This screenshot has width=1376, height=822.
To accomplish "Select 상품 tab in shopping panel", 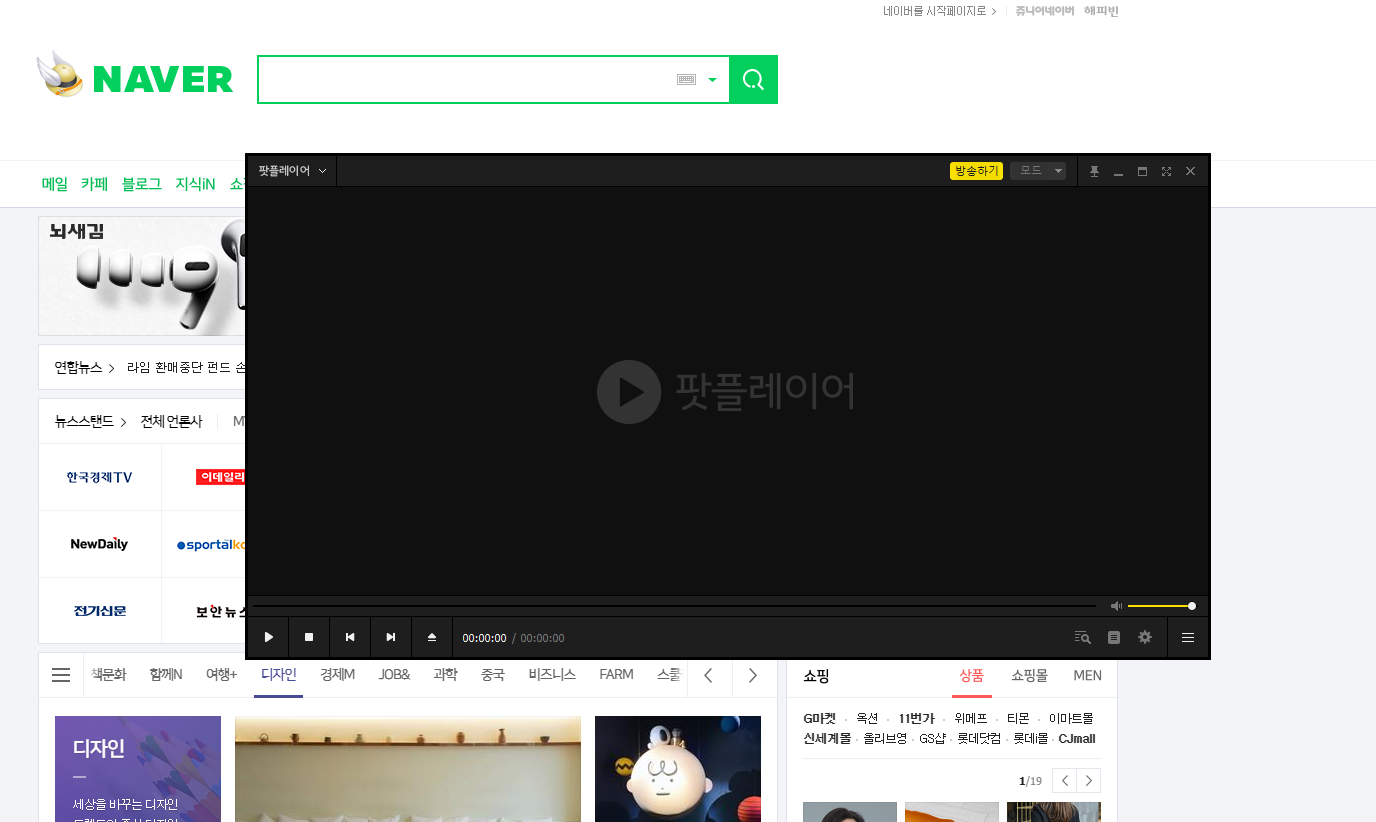I will pos(972,676).
